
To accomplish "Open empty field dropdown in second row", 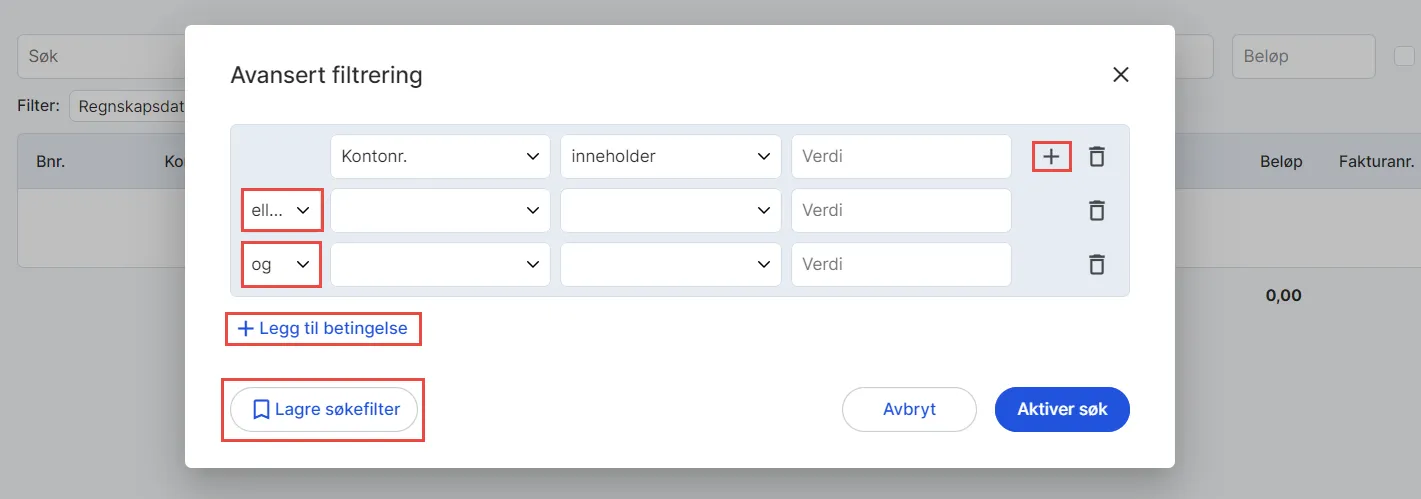I will [440, 211].
